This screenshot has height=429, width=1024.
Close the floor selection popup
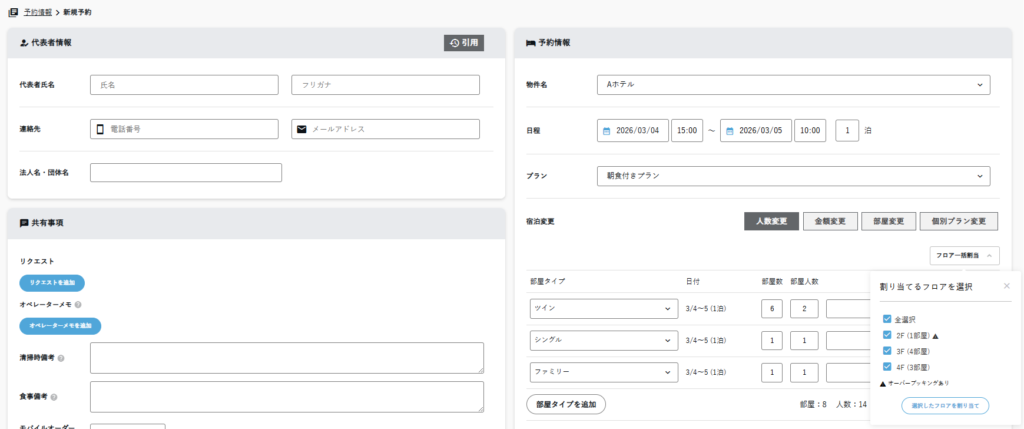click(x=1006, y=286)
